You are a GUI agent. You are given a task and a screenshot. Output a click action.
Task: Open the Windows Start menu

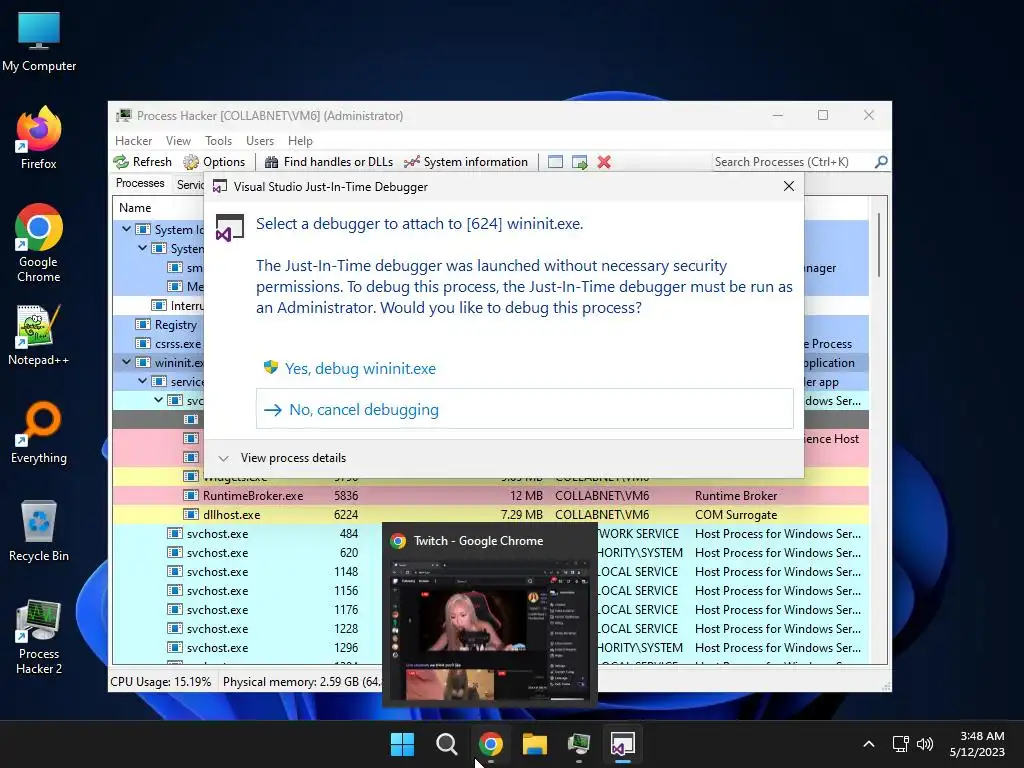[402, 744]
